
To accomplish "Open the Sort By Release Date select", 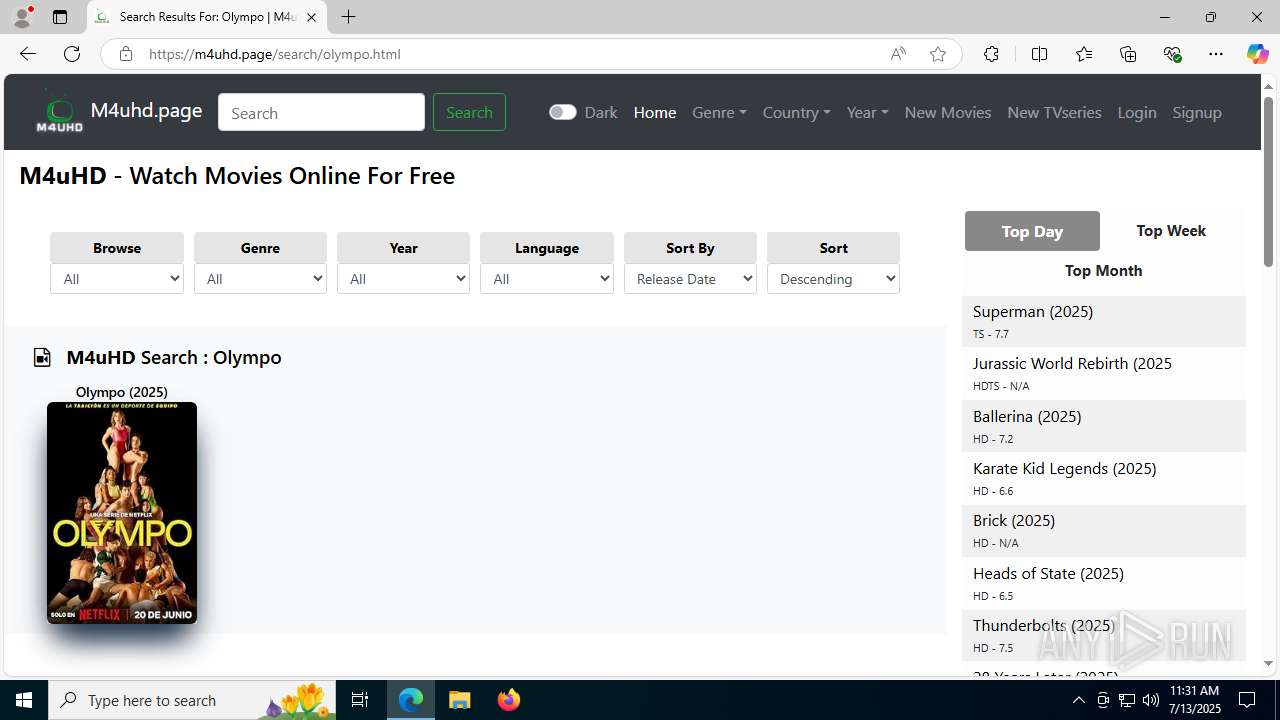I will pos(690,279).
